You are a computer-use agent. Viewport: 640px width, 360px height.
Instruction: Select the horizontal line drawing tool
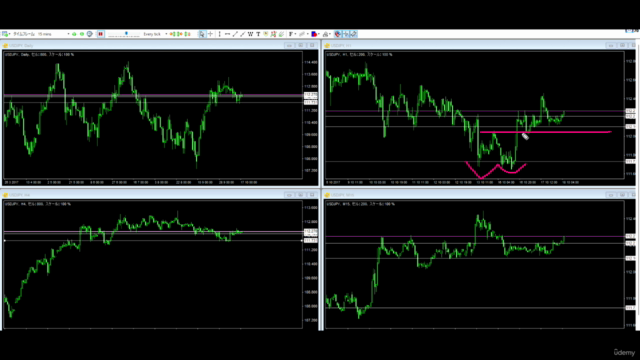pos(227,34)
